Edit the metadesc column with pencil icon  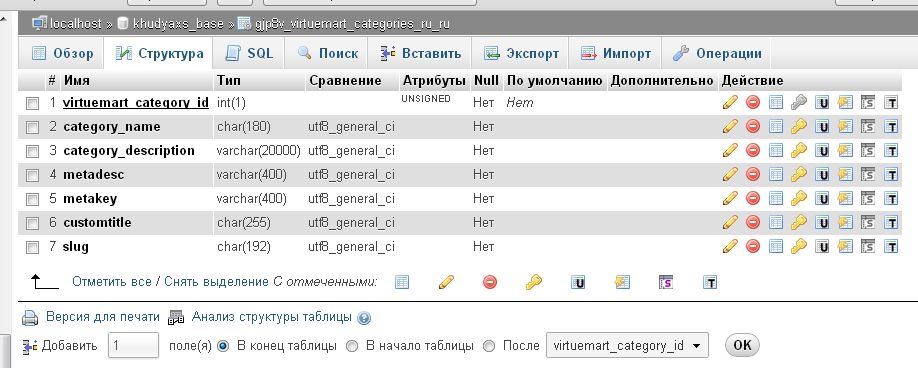click(x=729, y=174)
